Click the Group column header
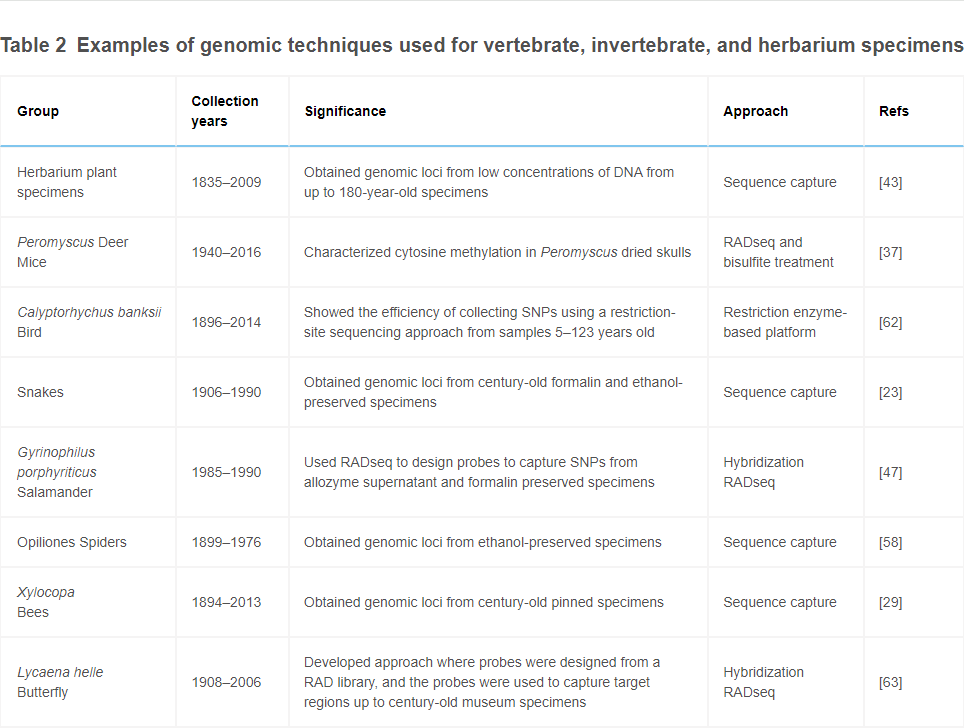 coord(38,111)
